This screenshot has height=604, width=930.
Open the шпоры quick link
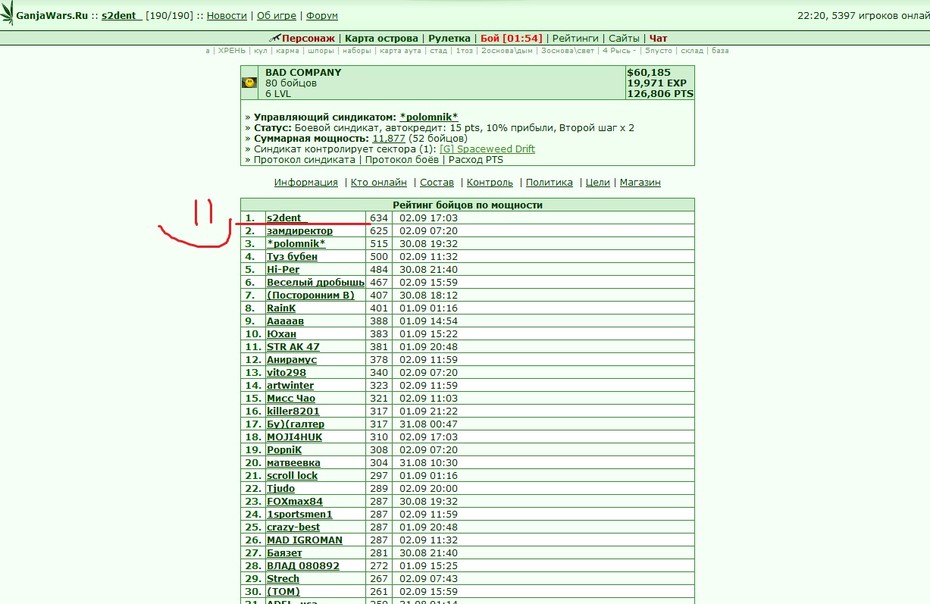(x=321, y=51)
